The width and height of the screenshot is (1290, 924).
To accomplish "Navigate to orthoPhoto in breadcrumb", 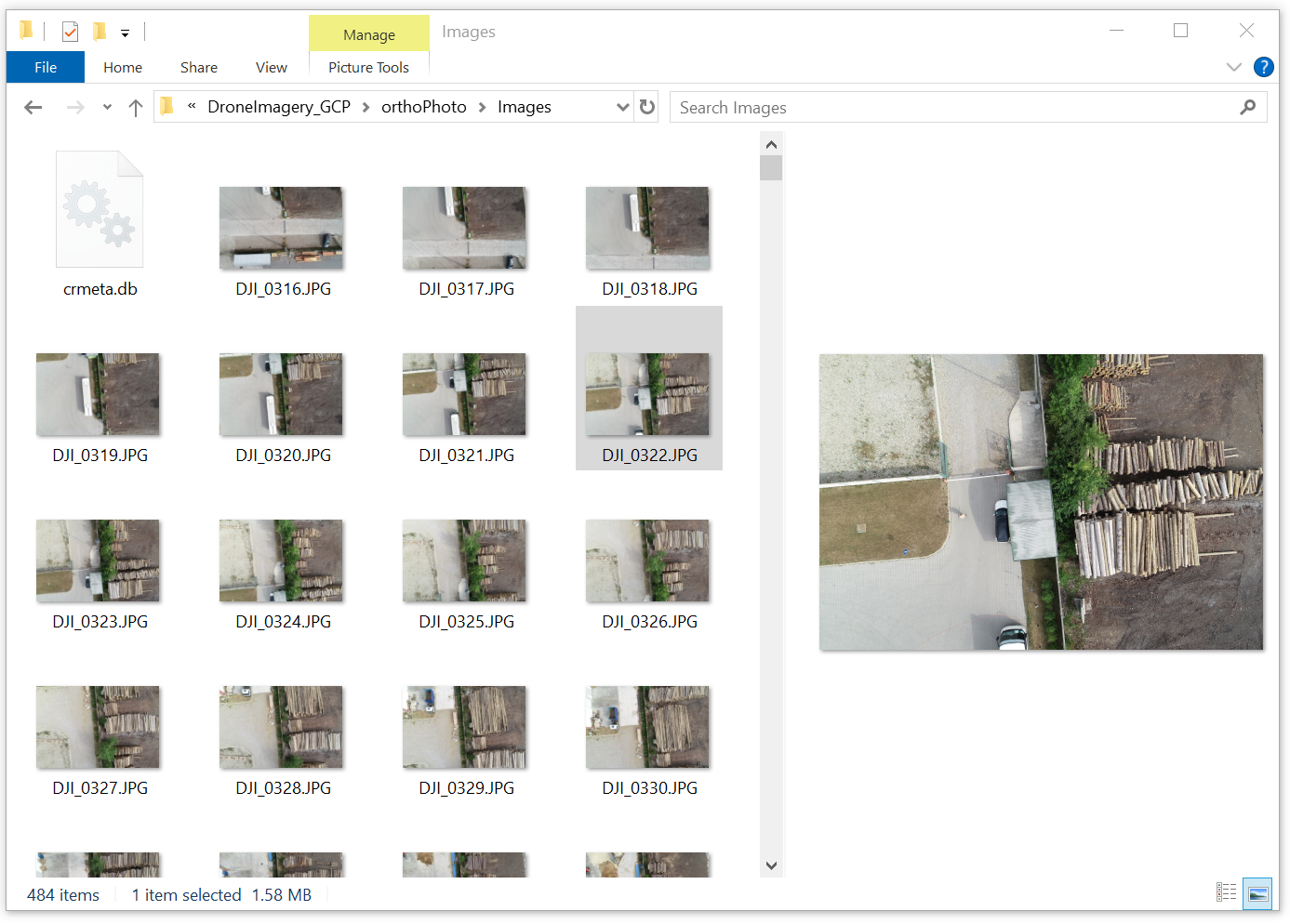I will [x=424, y=107].
